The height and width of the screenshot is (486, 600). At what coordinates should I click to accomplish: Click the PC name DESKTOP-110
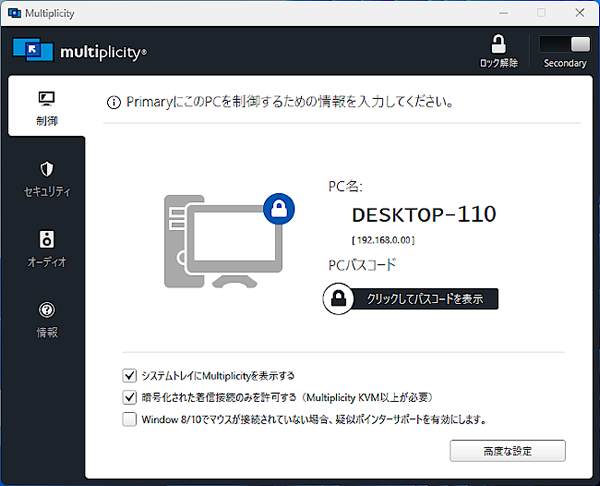click(x=424, y=215)
